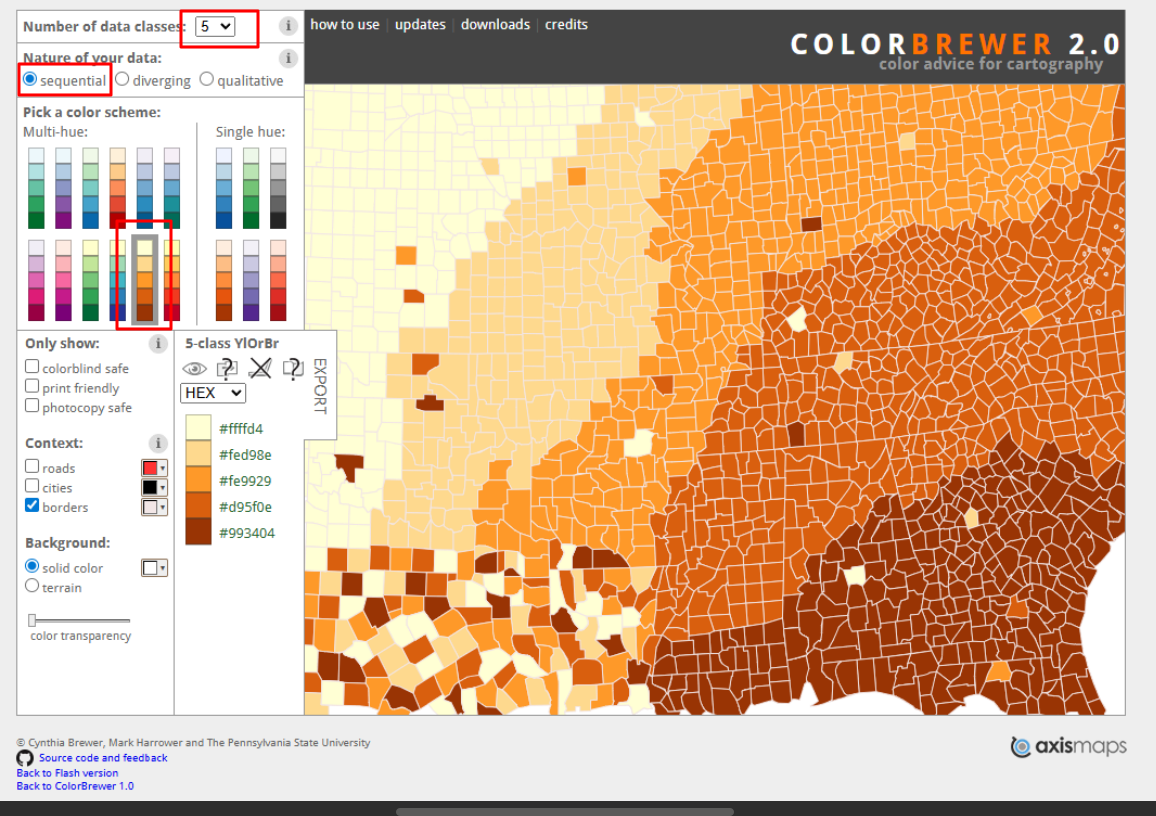Select the qualitative data radio button
Image resolution: width=1156 pixels, height=816 pixels.
pyautogui.click(x=206, y=79)
